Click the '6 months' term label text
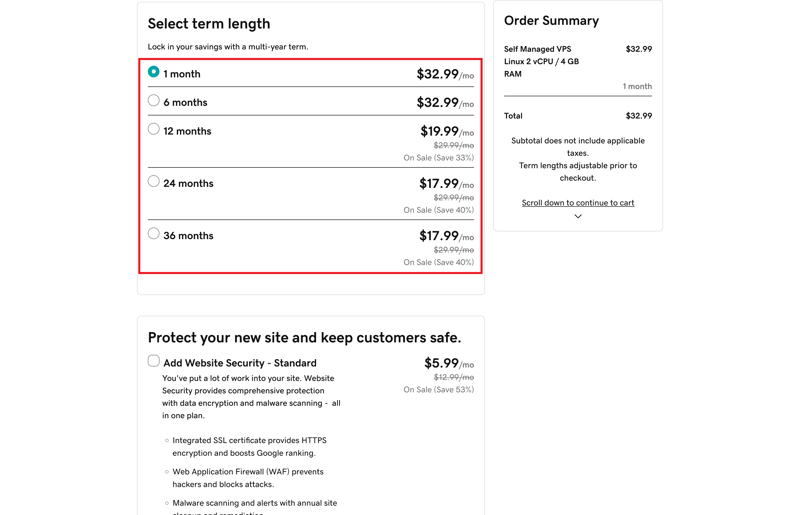 click(185, 103)
